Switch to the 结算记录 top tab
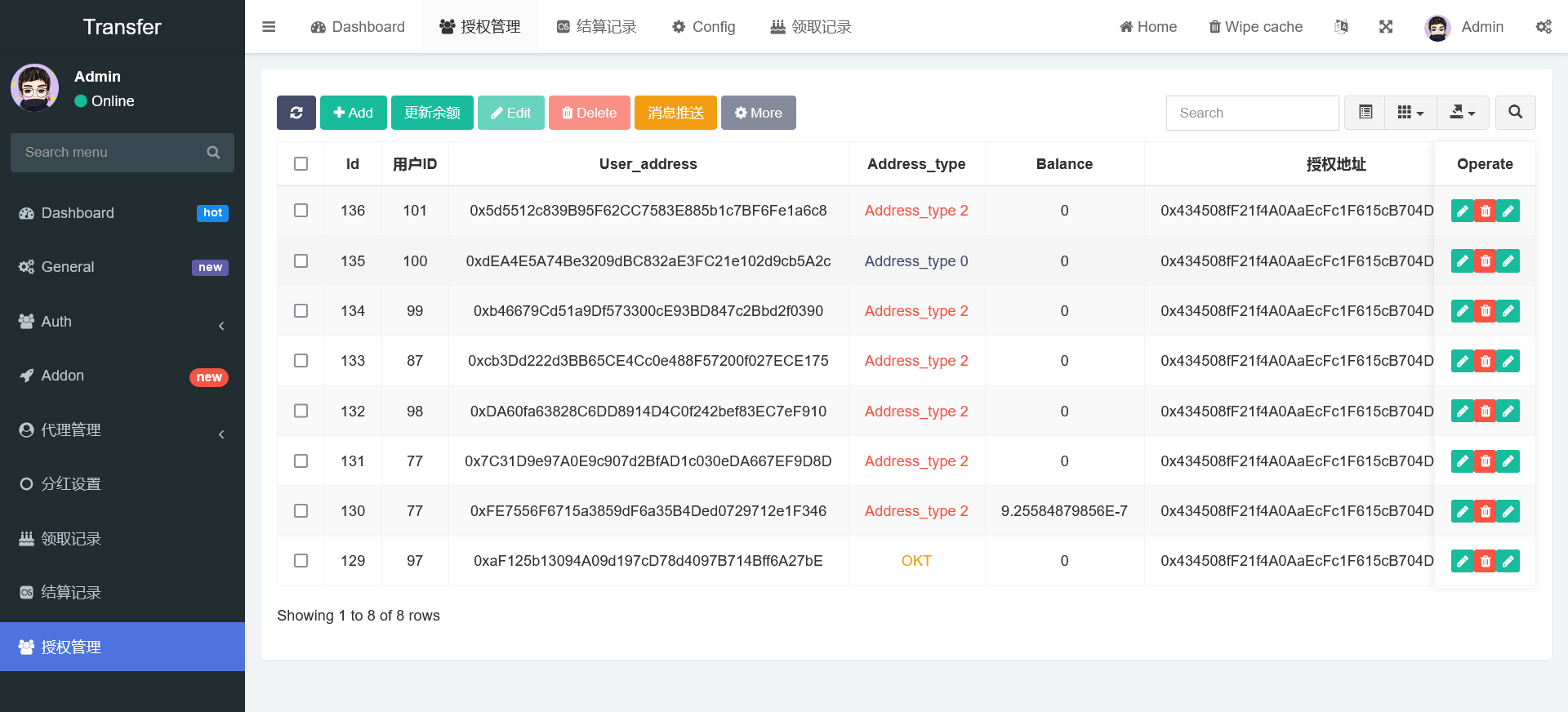The height and width of the screenshot is (712, 1568). click(x=596, y=27)
